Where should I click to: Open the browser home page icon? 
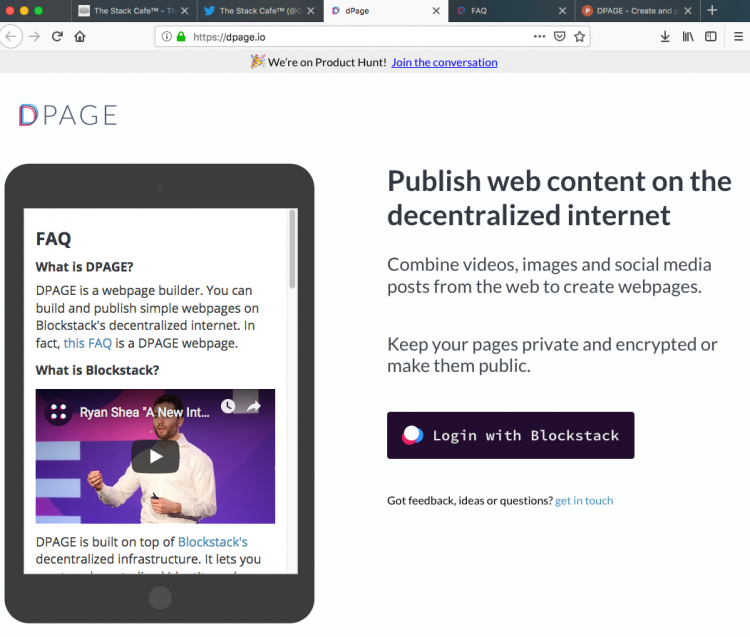(x=80, y=36)
